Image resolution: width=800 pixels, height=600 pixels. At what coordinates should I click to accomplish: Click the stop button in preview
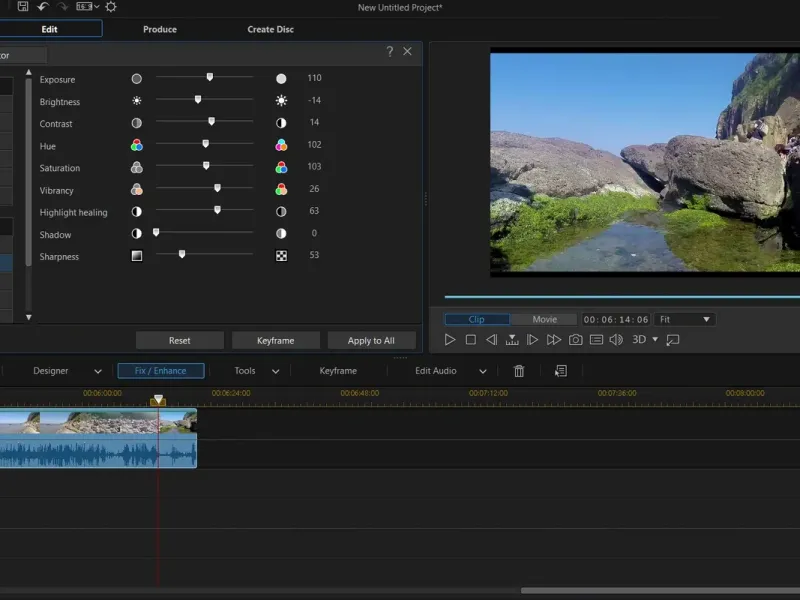pyautogui.click(x=470, y=340)
